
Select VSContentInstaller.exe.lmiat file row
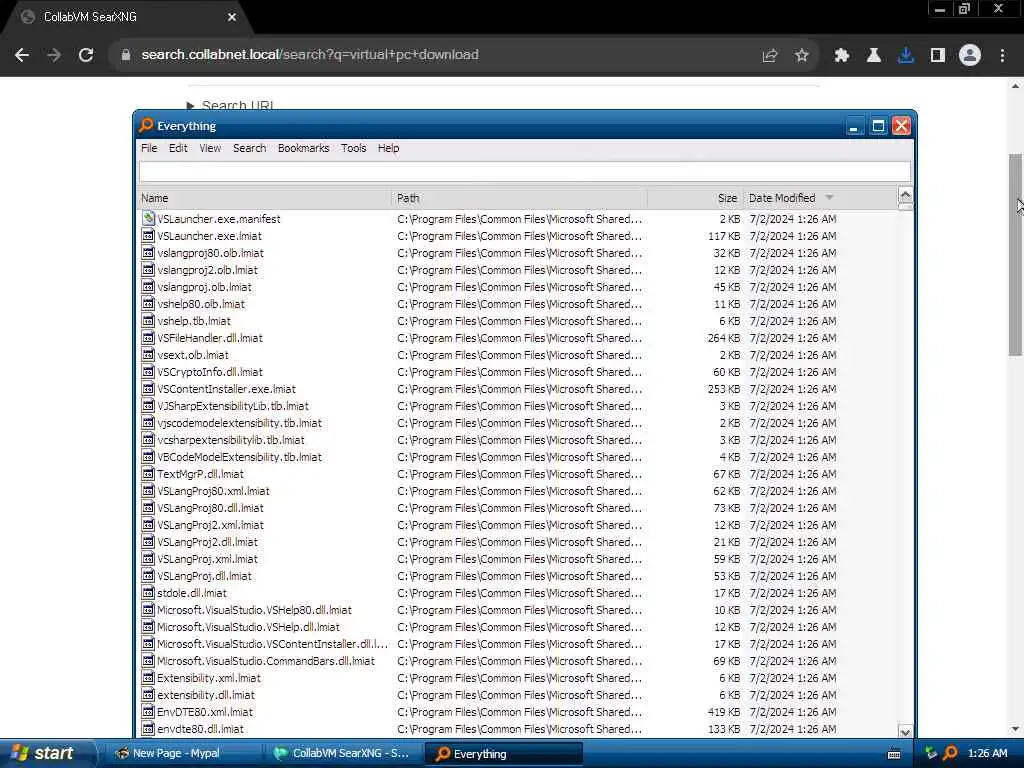pyautogui.click(x=518, y=389)
